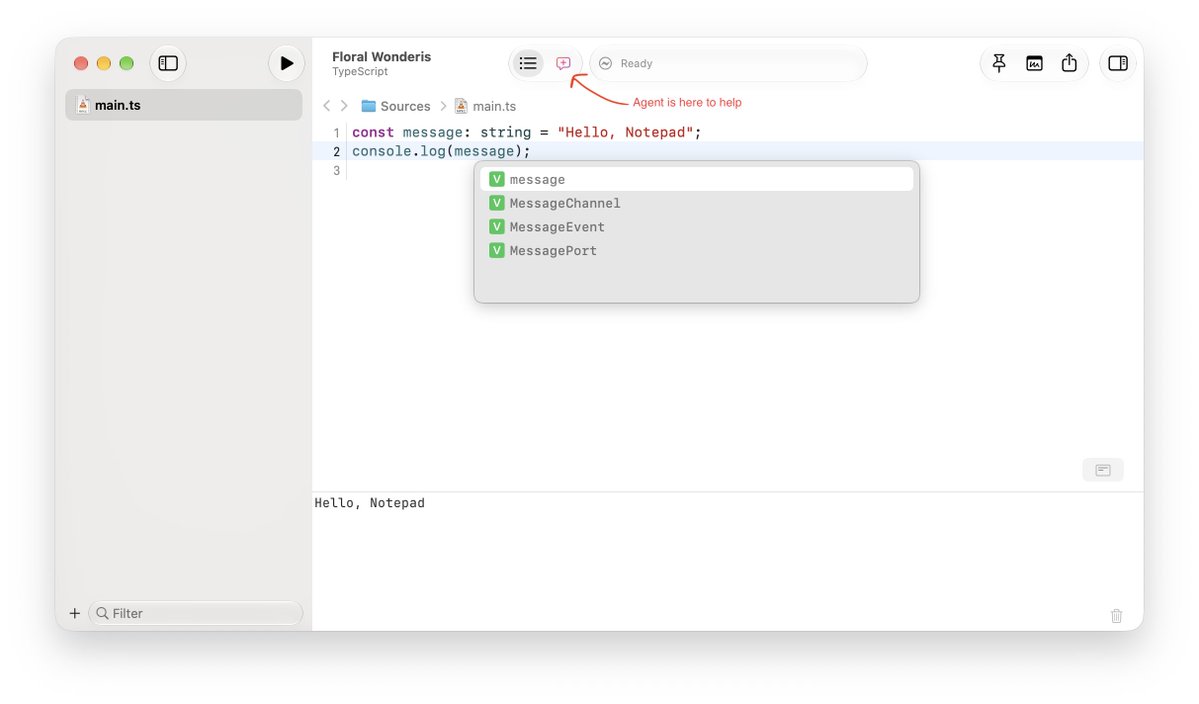1199x704 pixels.
Task: Minimize window with yellow button
Action: [104, 63]
